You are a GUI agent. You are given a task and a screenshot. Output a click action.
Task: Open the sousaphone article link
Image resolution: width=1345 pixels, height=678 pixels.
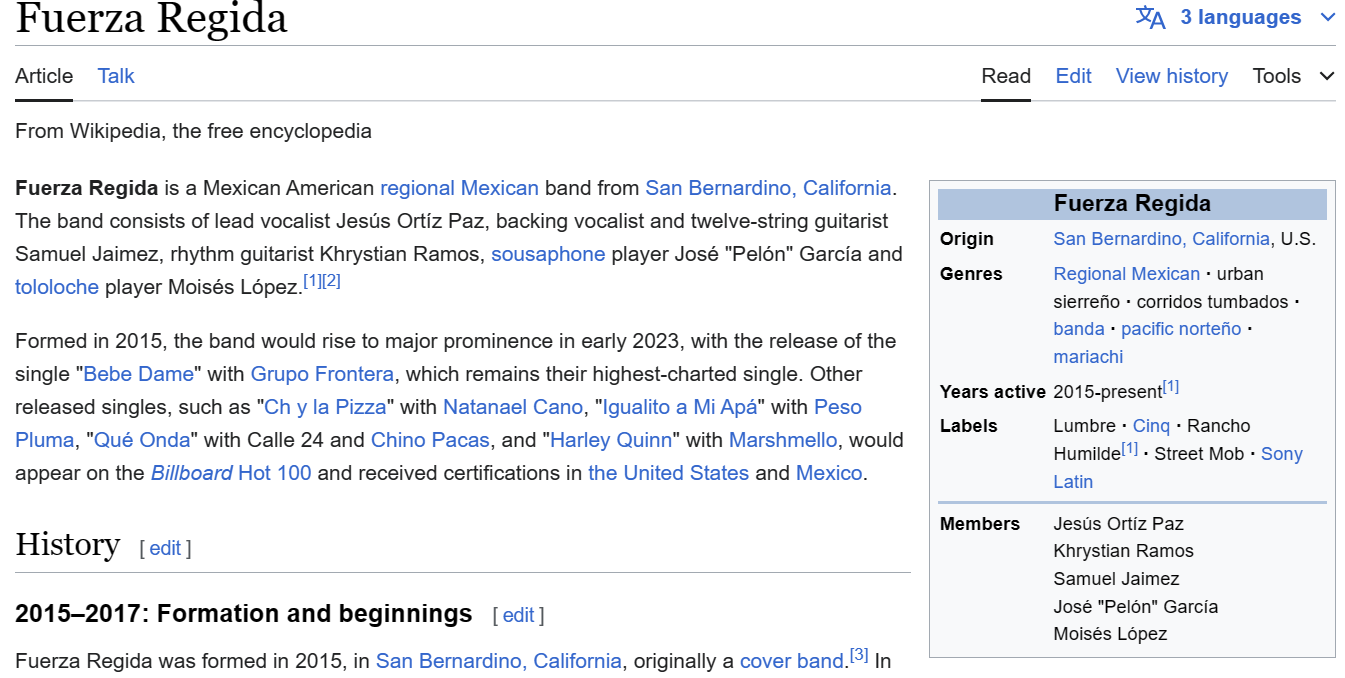548,254
